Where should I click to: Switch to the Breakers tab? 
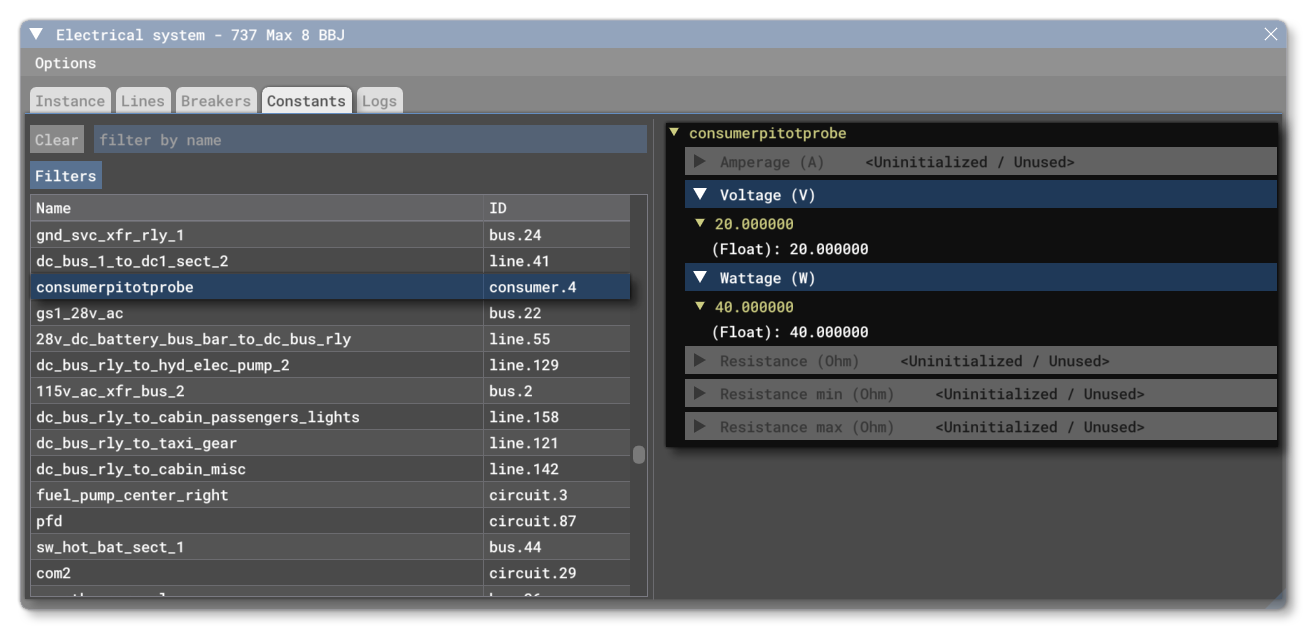(215, 100)
